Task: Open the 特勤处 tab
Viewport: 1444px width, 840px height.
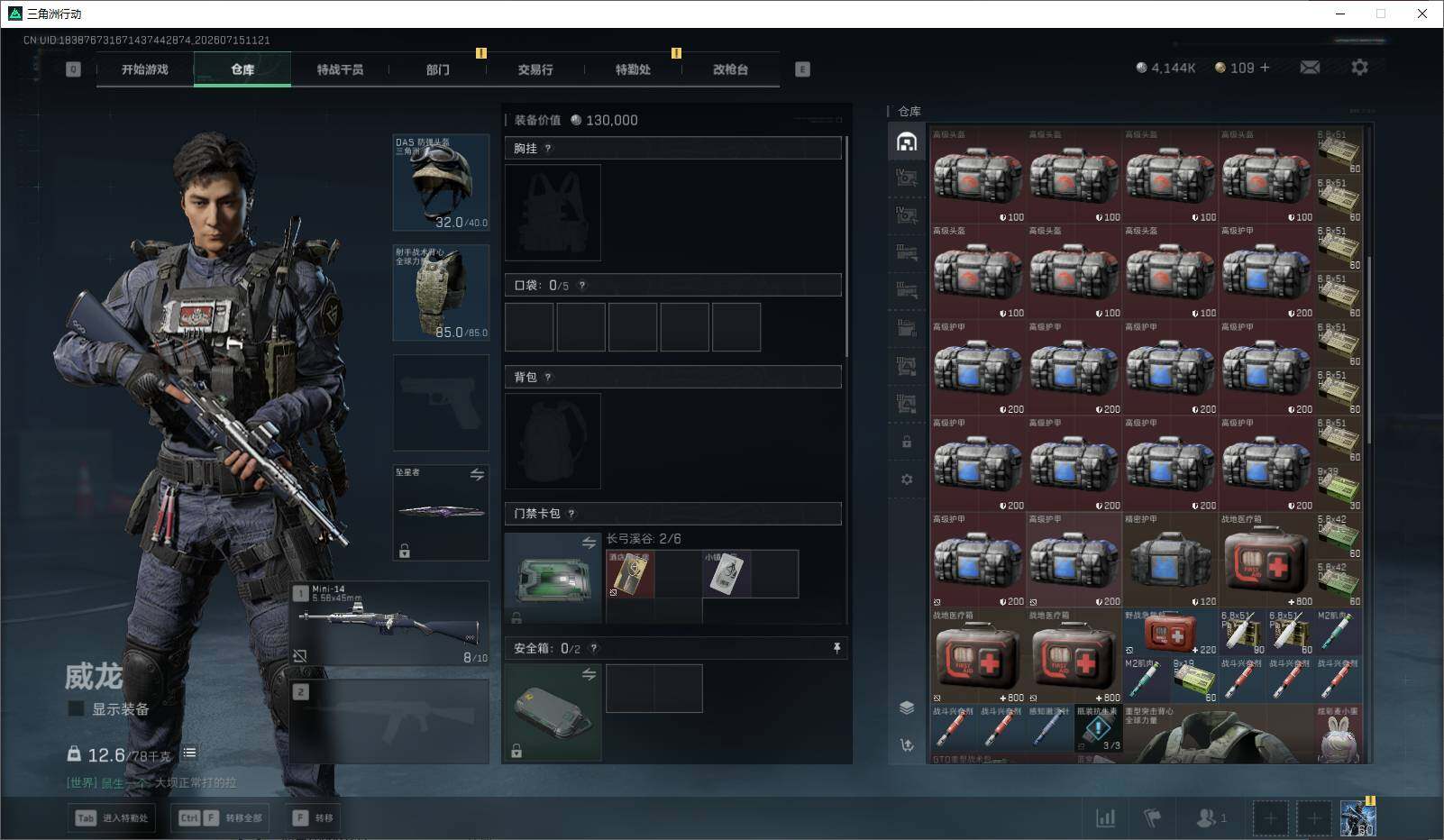Action: pyautogui.click(x=633, y=69)
